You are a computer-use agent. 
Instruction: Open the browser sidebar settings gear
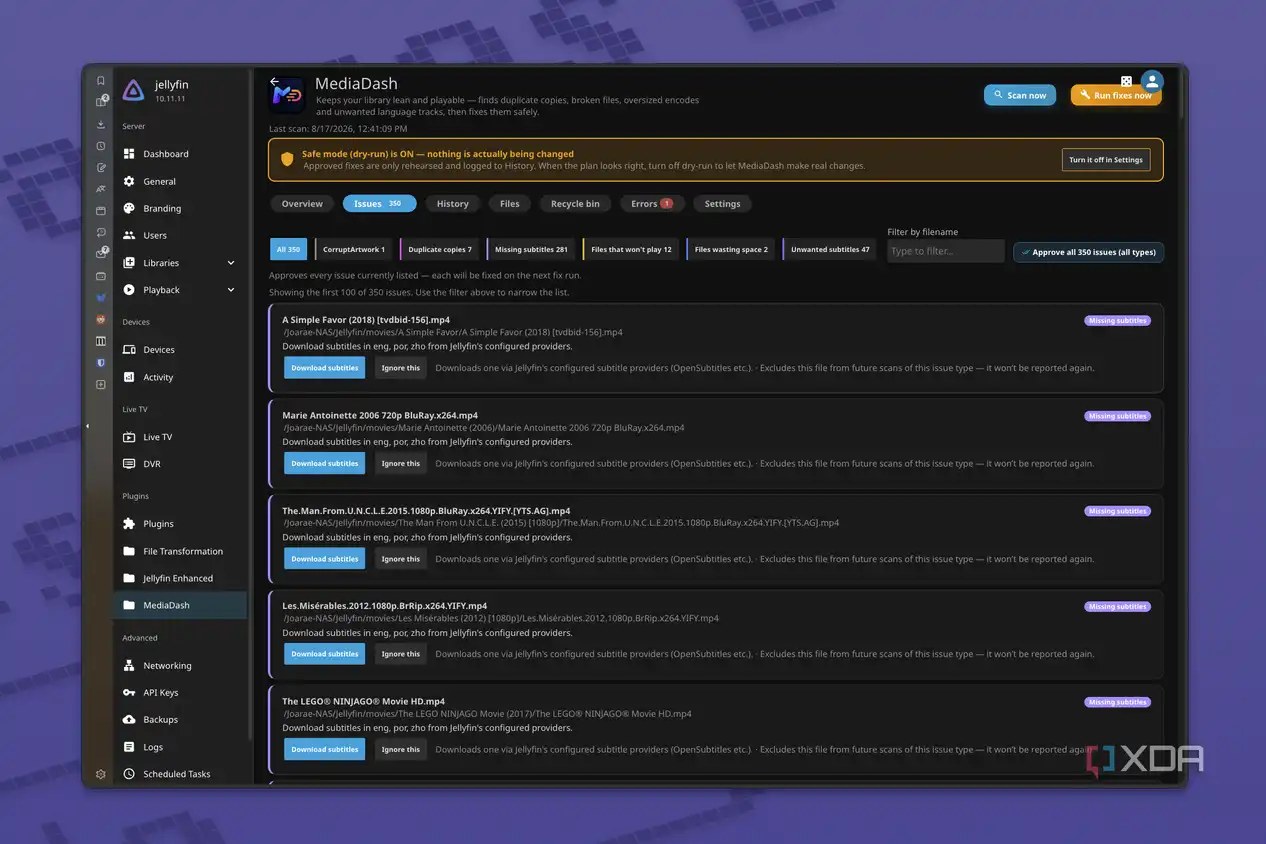pos(101,774)
